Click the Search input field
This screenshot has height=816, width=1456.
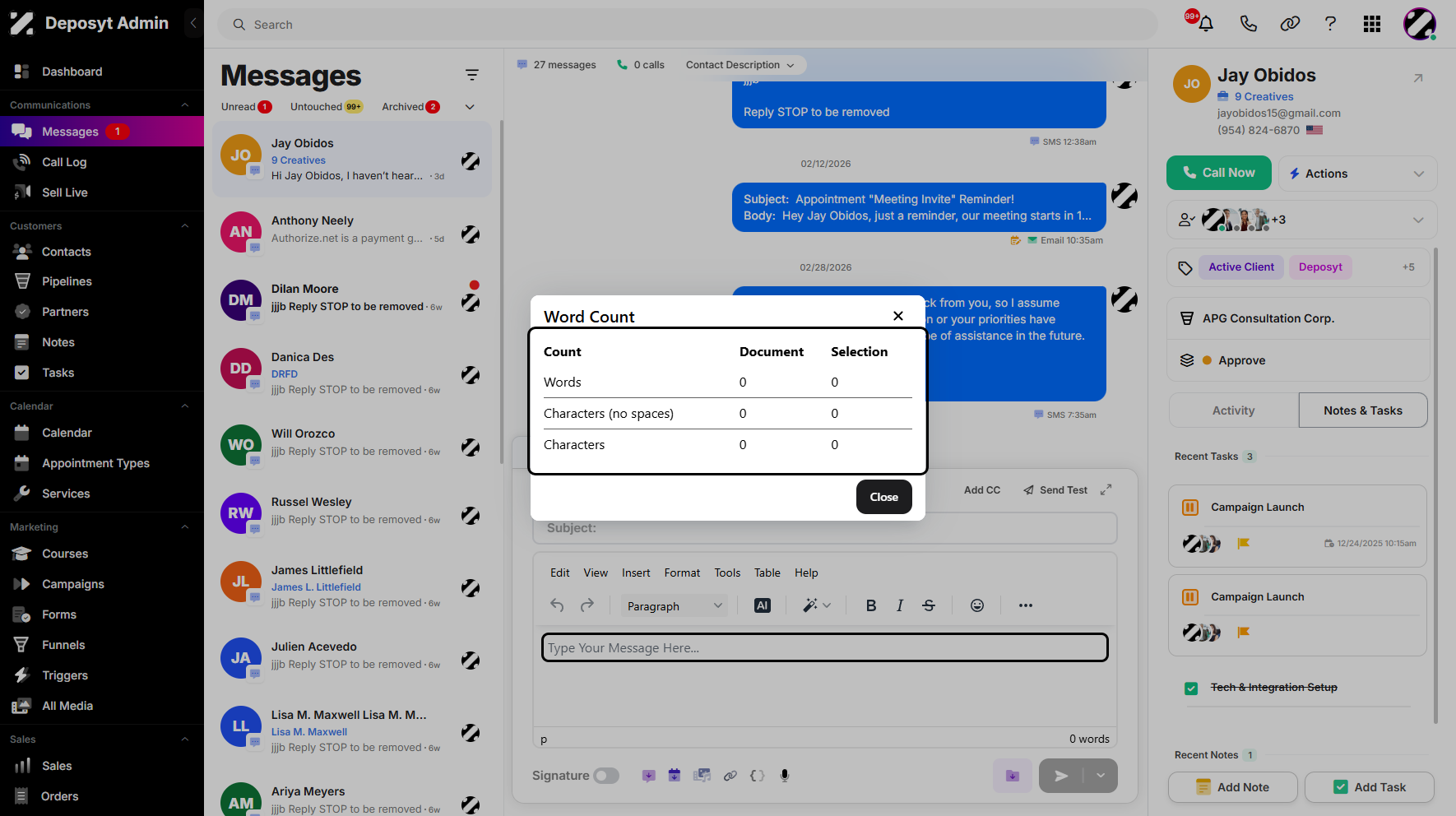click(x=688, y=25)
